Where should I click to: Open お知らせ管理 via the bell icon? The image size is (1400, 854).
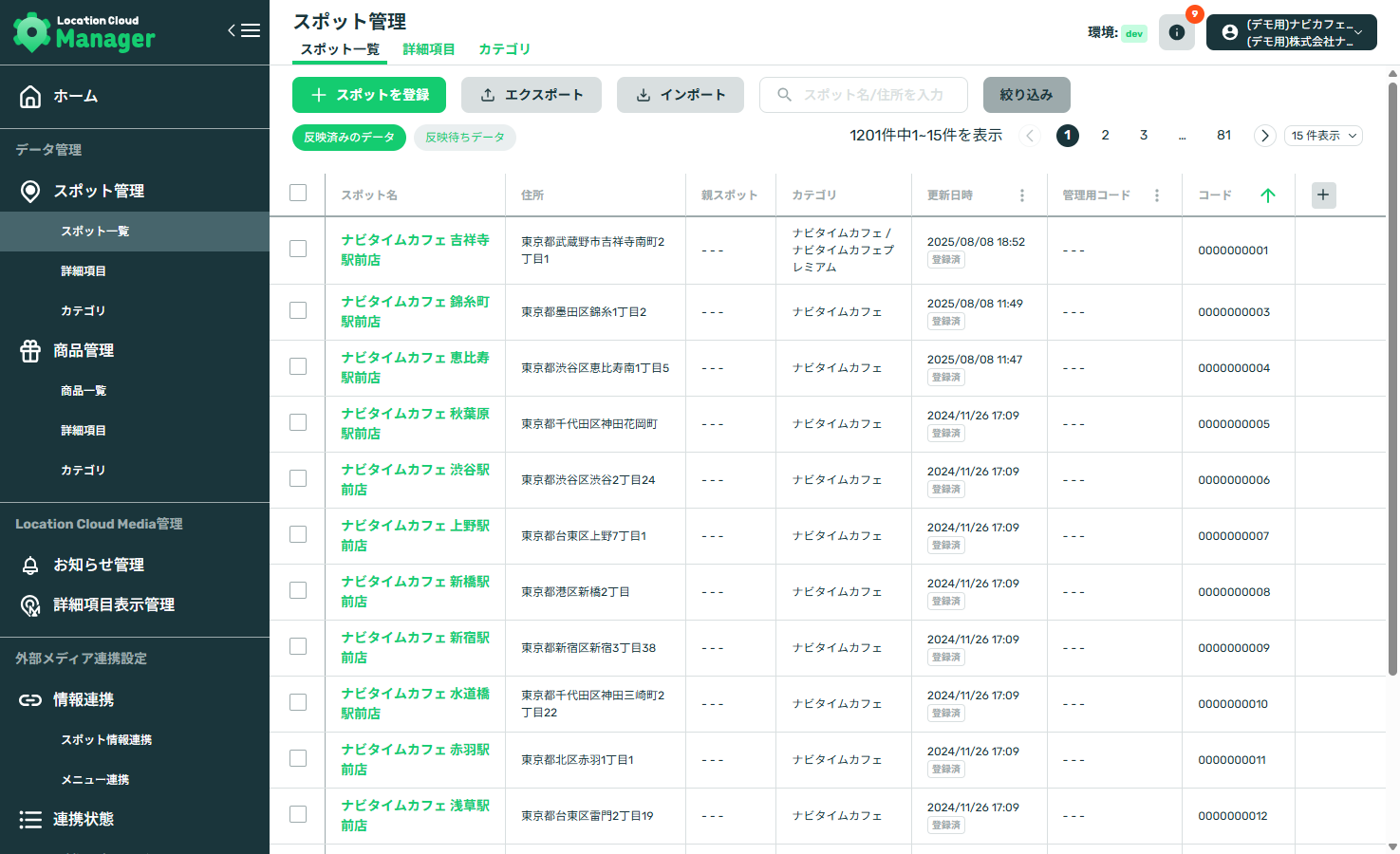click(x=29, y=565)
